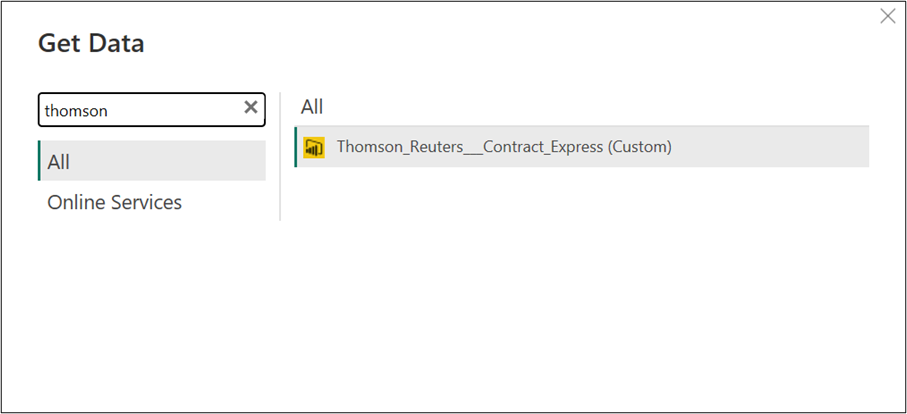This screenshot has width=907, height=414.
Task: Click empty space below the connector result
Action: 580,280
